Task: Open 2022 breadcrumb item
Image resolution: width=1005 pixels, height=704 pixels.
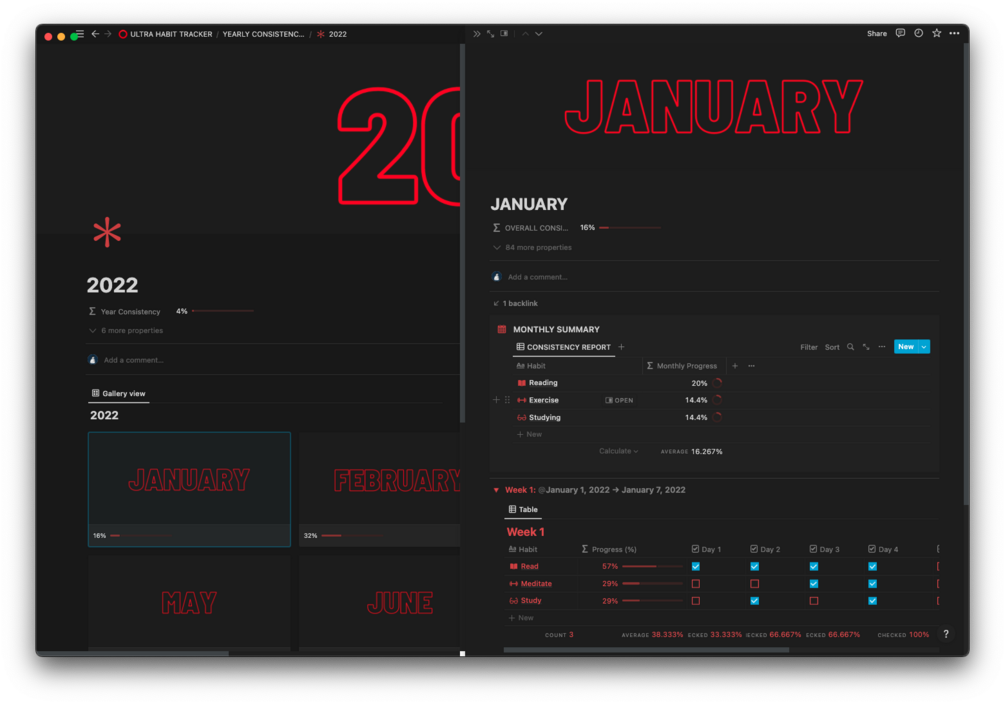Action: pos(332,34)
